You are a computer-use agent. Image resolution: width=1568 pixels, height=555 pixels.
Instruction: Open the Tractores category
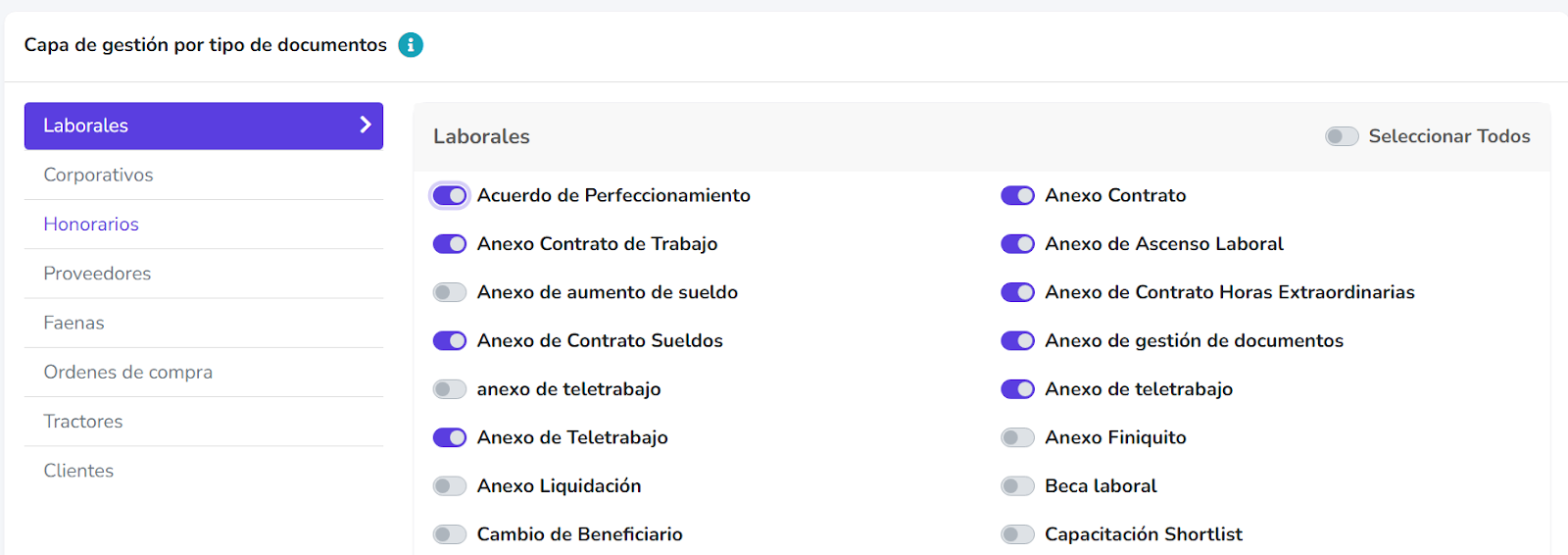point(204,422)
